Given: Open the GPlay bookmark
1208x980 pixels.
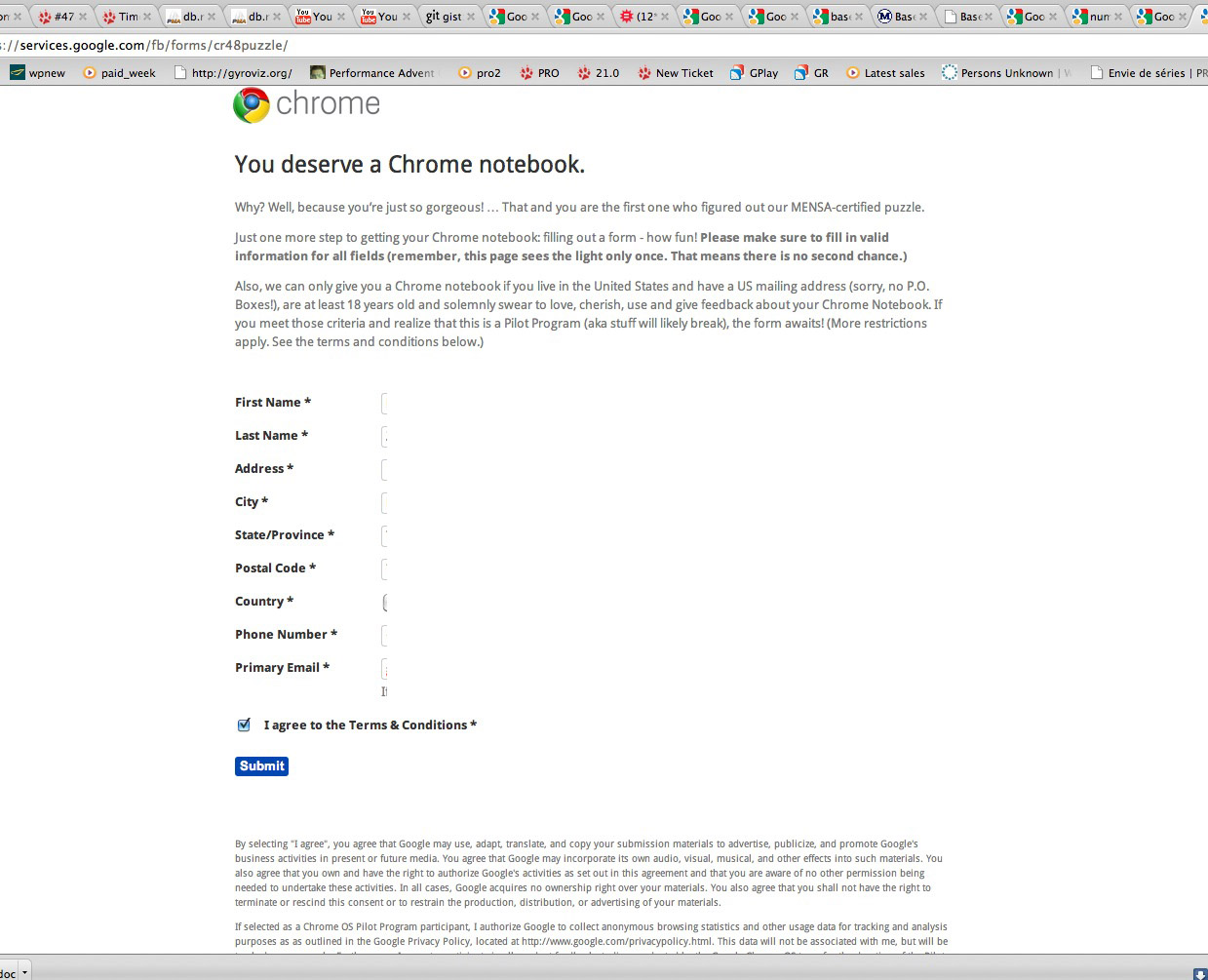Looking at the screenshot, I should [754, 73].
